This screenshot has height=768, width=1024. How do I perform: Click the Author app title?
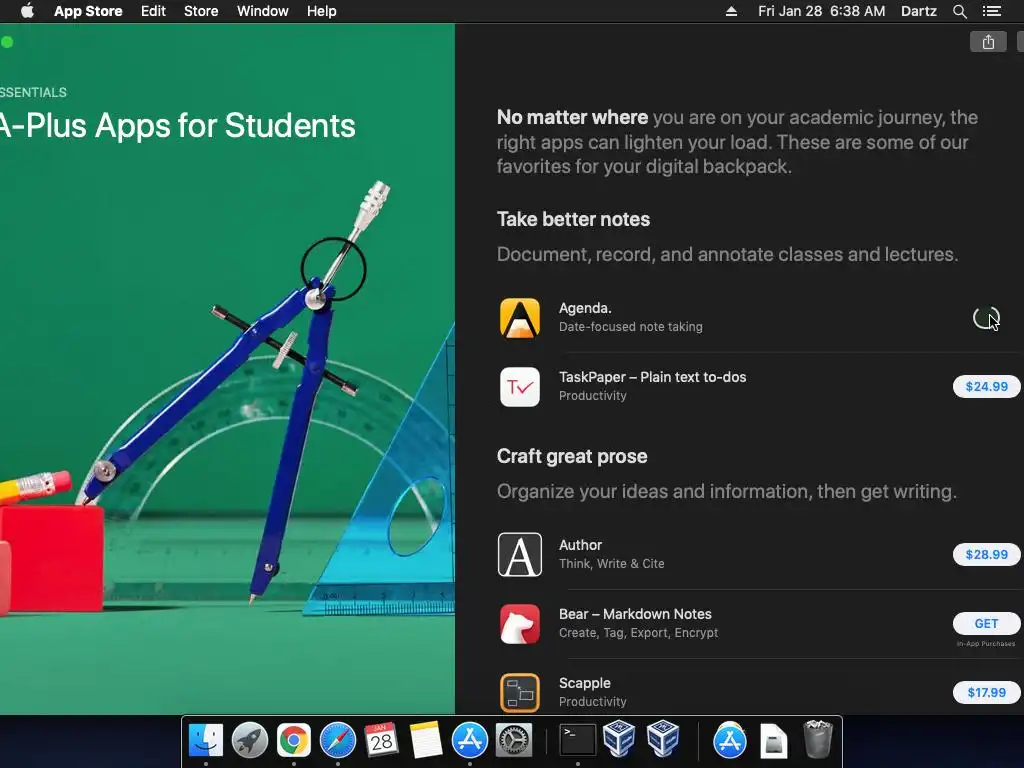[x=581, y=545]
